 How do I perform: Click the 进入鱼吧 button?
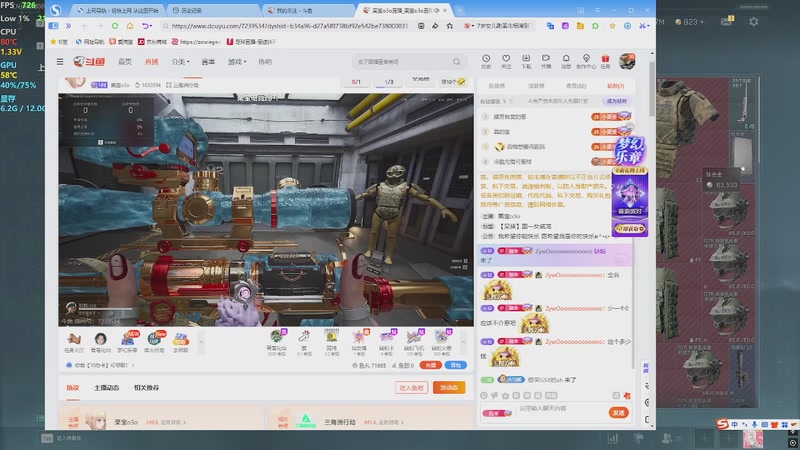tap(411, 388)
